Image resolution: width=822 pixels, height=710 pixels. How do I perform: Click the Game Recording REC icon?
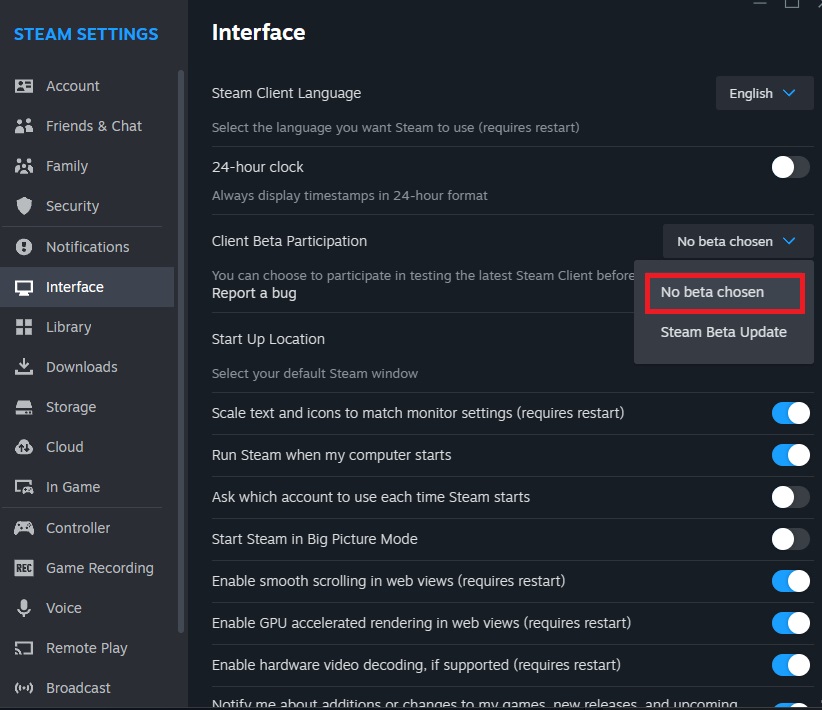[24, 568]
